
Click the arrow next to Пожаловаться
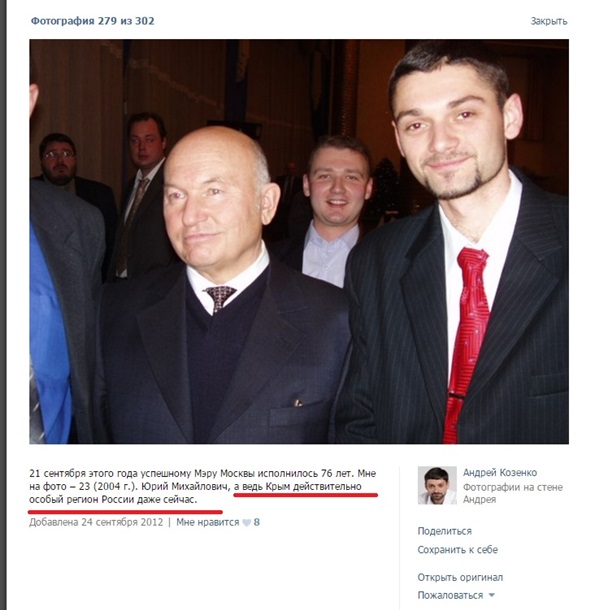click(x=492, y=595)
